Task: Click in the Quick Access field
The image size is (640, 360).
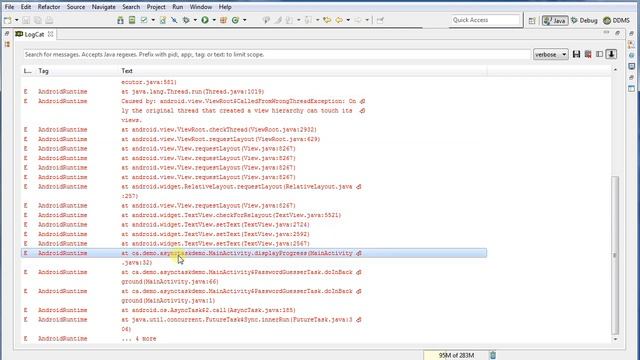Action: pos(485,20)
